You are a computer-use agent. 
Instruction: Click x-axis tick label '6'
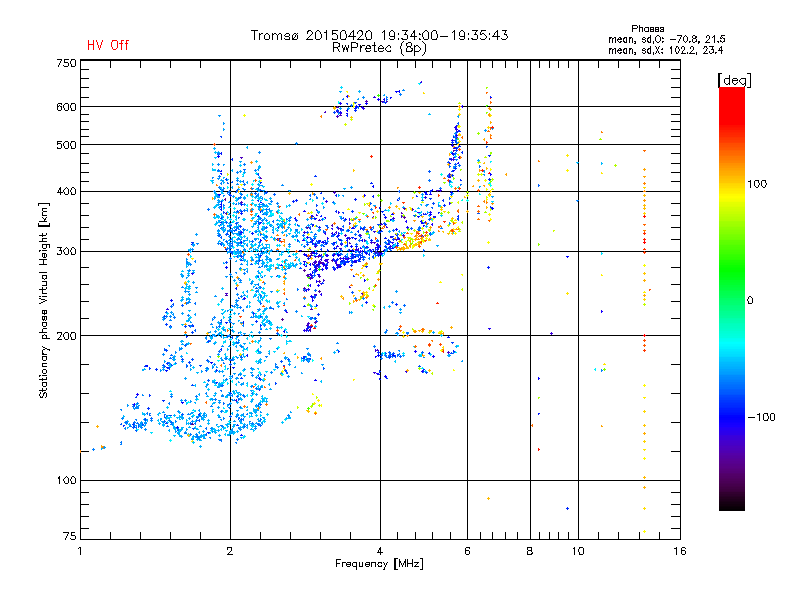pos(467,551)
